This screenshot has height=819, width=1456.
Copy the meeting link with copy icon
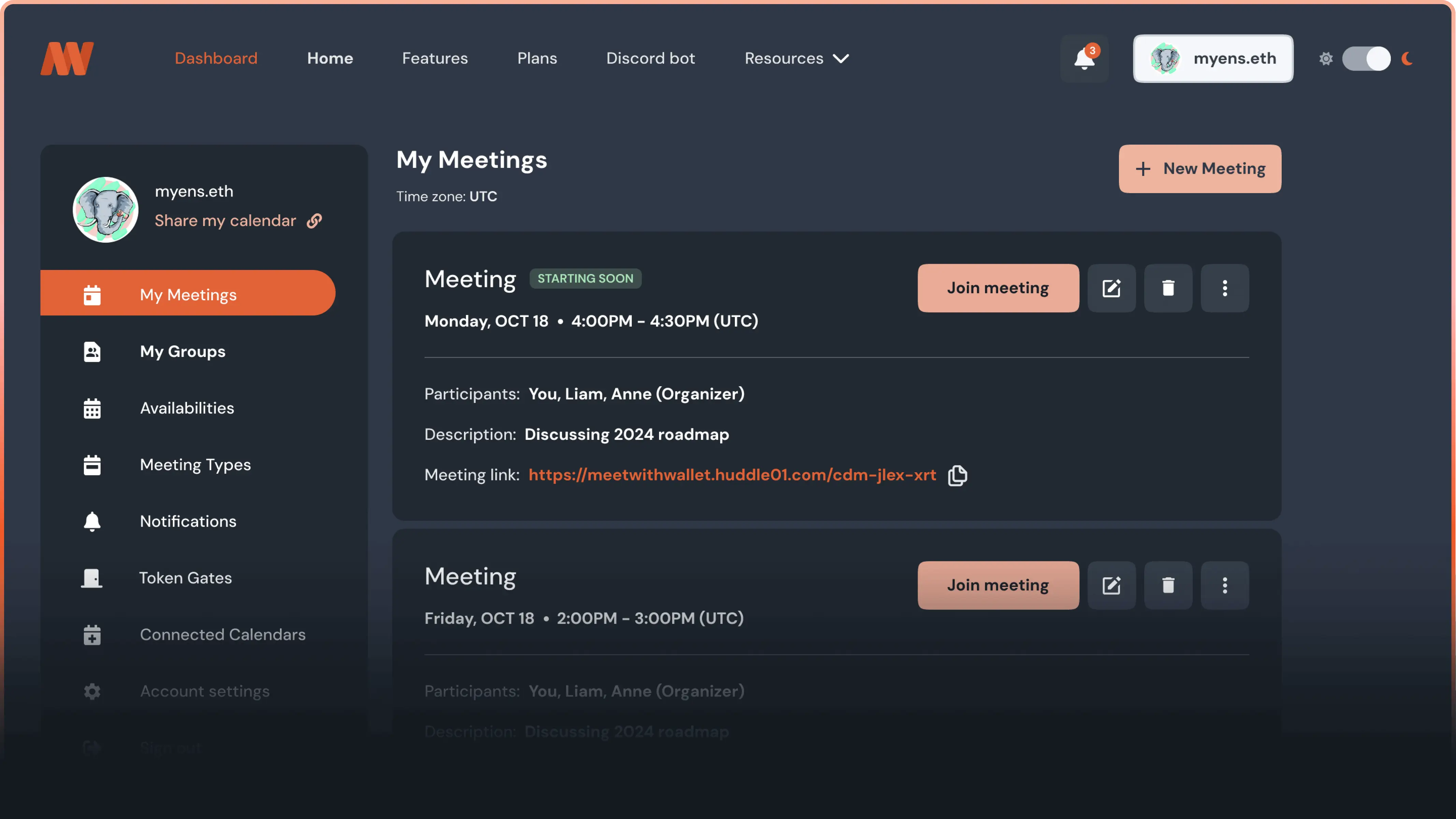pyautogui.click(x=957, y=475)
